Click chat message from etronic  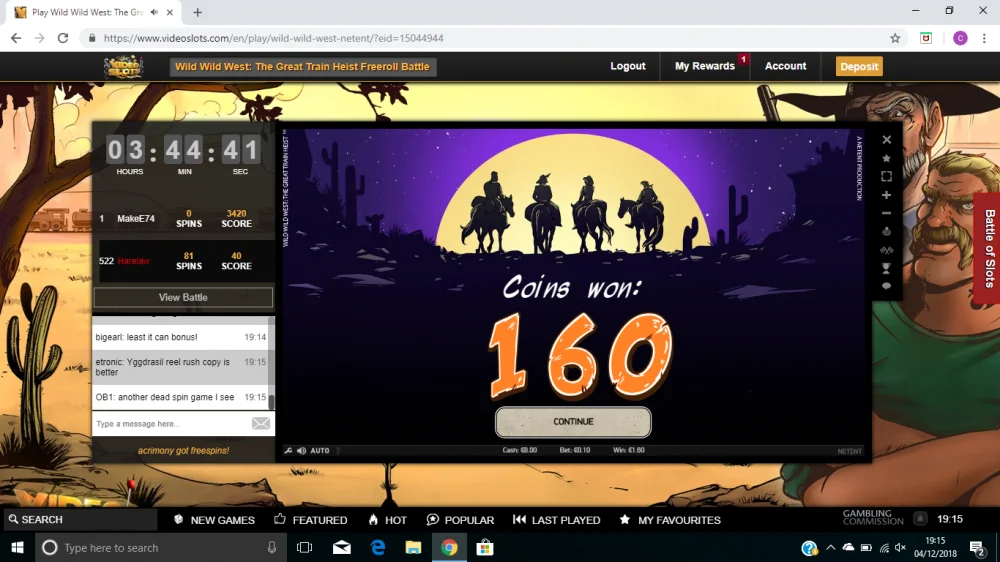coord(180,367)
